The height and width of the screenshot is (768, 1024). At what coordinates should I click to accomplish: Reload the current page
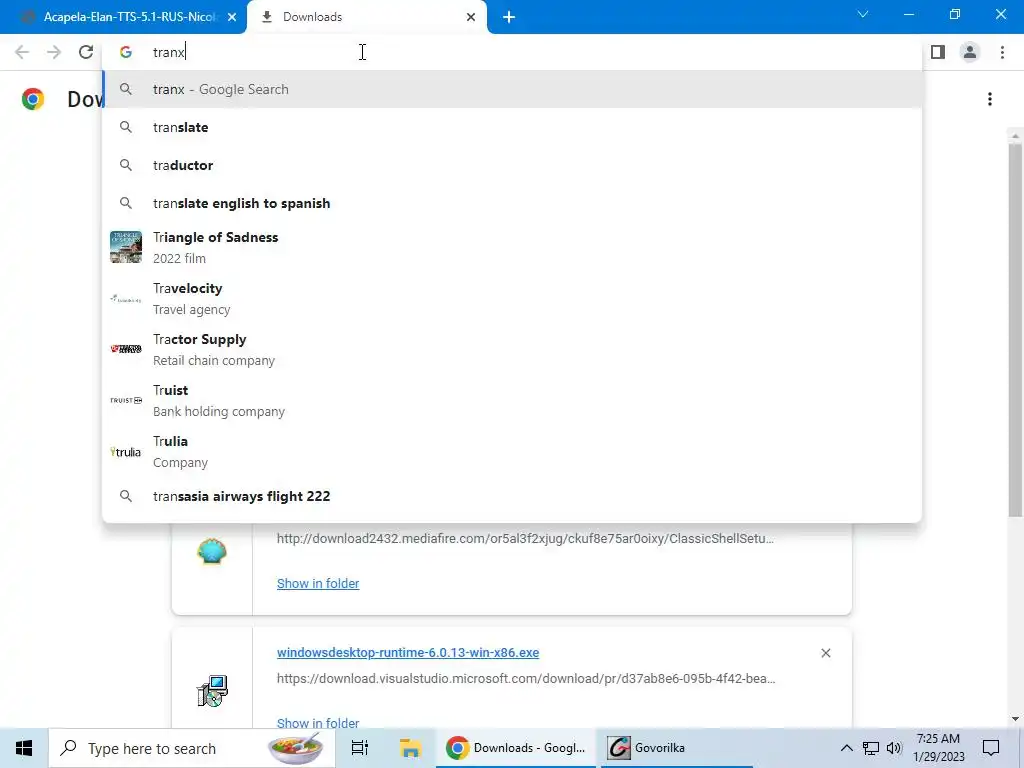click(x=86, y=52)
